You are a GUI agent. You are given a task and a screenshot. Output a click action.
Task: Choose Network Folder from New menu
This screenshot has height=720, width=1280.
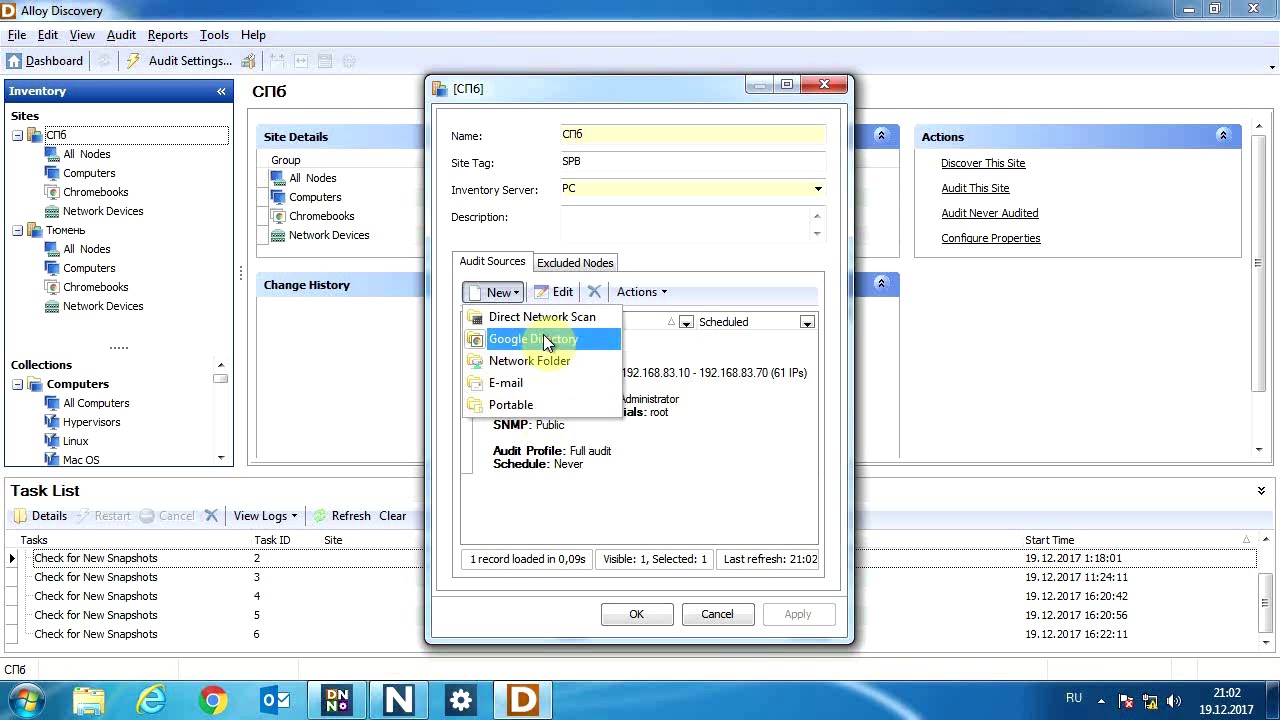click(542, 361)
